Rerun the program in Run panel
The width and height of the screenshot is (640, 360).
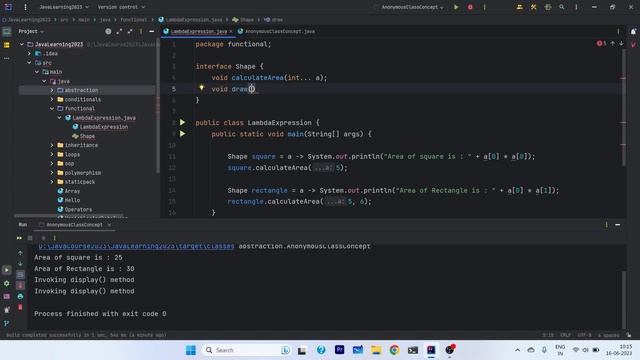(19, 238)
